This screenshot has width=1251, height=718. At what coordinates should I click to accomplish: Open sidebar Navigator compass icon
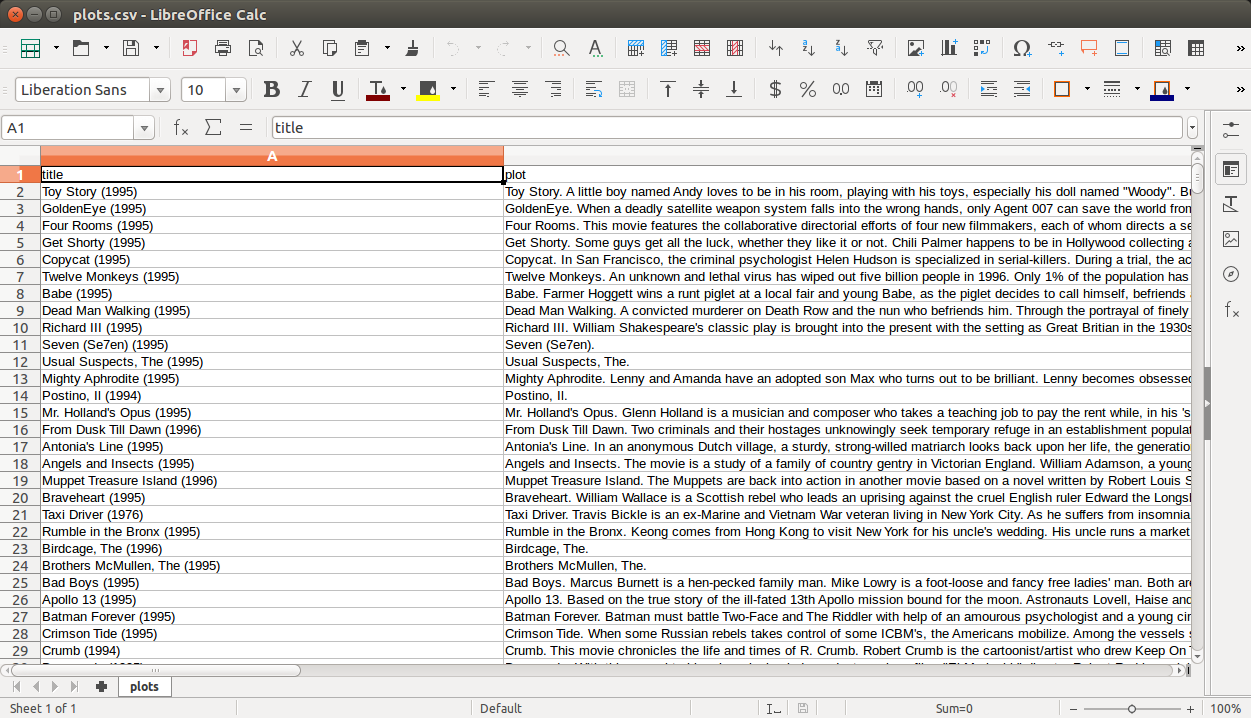(1230, 274)
